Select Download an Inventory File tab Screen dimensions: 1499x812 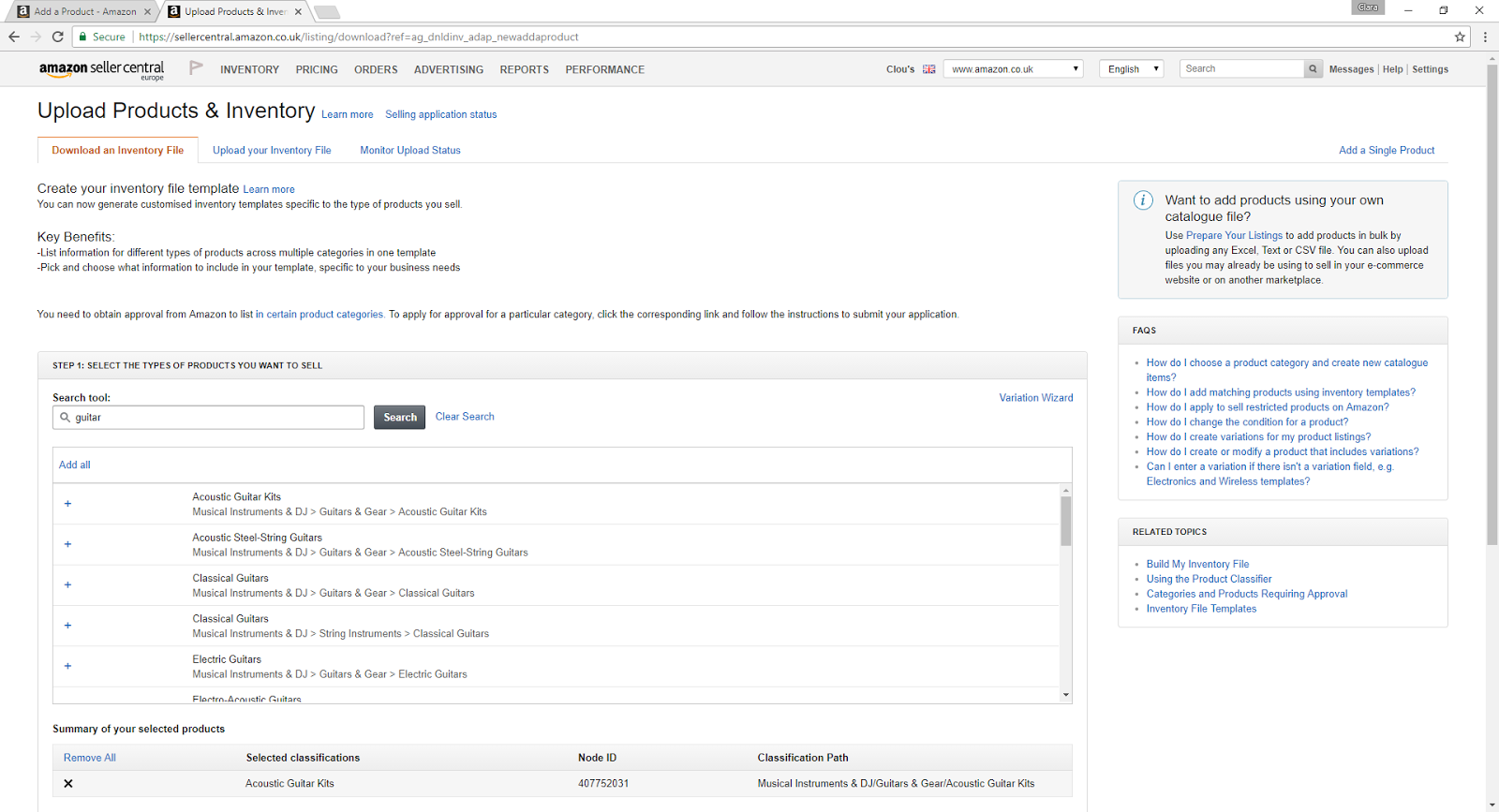118,150
